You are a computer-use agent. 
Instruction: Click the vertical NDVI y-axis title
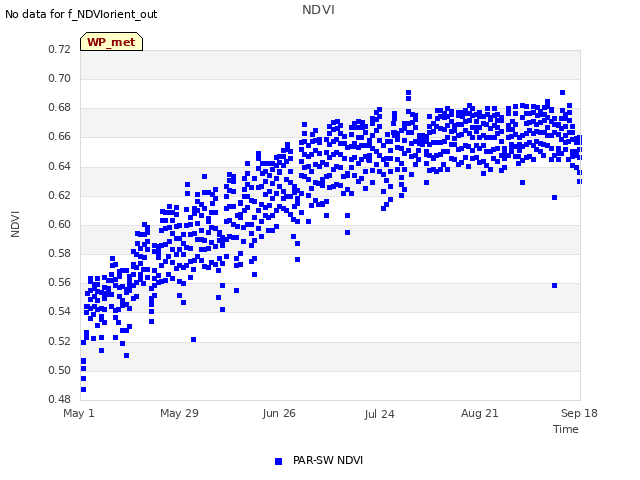pos(15,224)
